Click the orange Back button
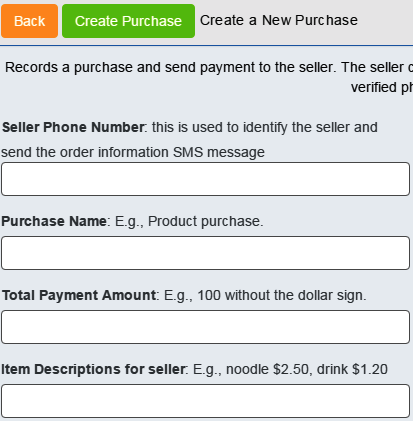This screenshot has width=413, height=421. coord(29,21)
